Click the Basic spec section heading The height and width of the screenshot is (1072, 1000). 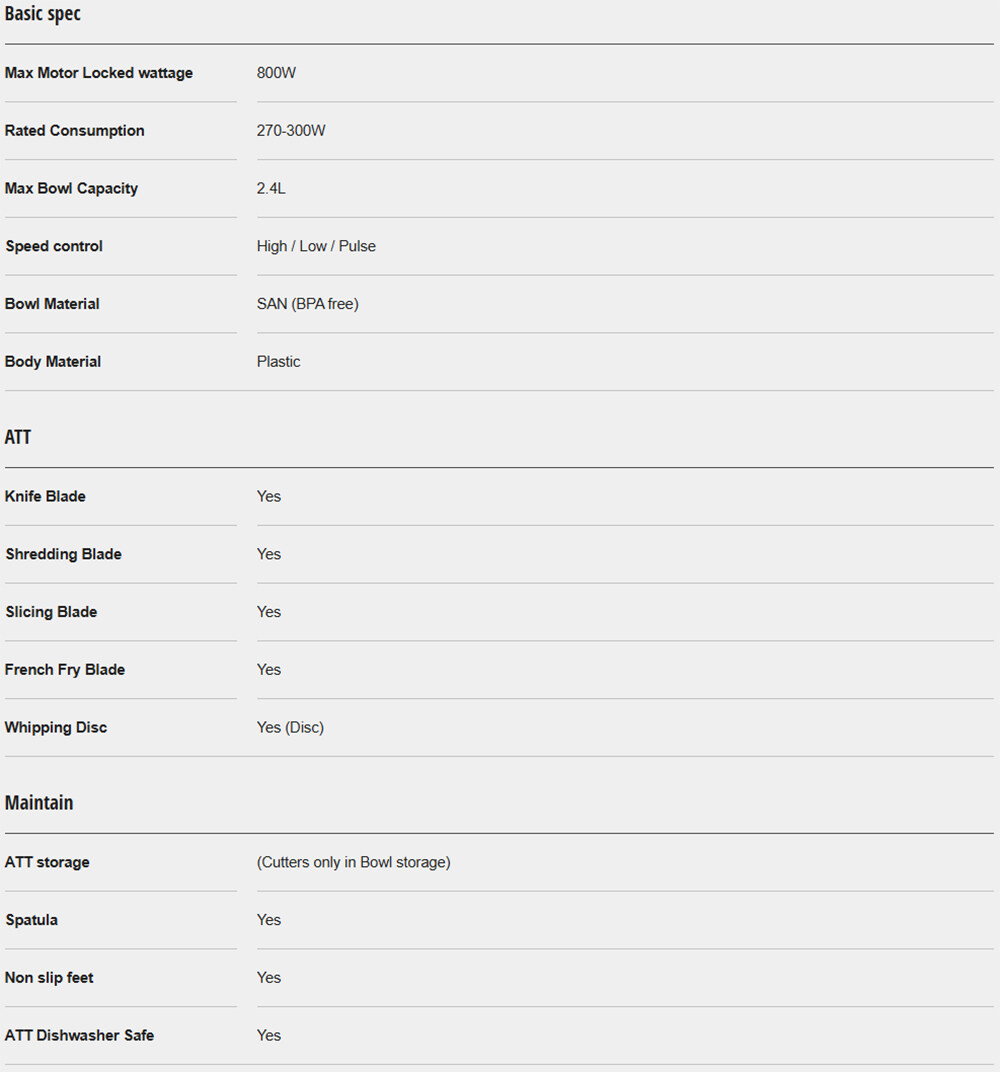43,15
